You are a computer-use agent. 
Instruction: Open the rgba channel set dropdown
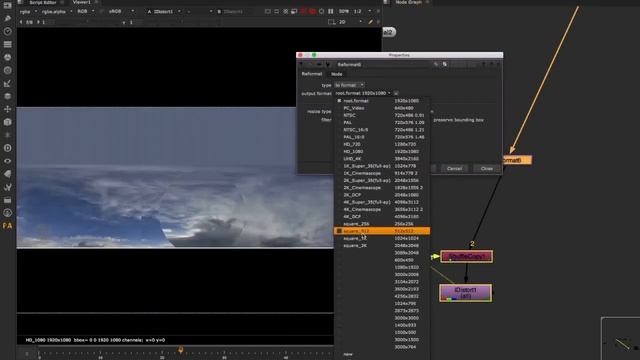click(29, 11)
